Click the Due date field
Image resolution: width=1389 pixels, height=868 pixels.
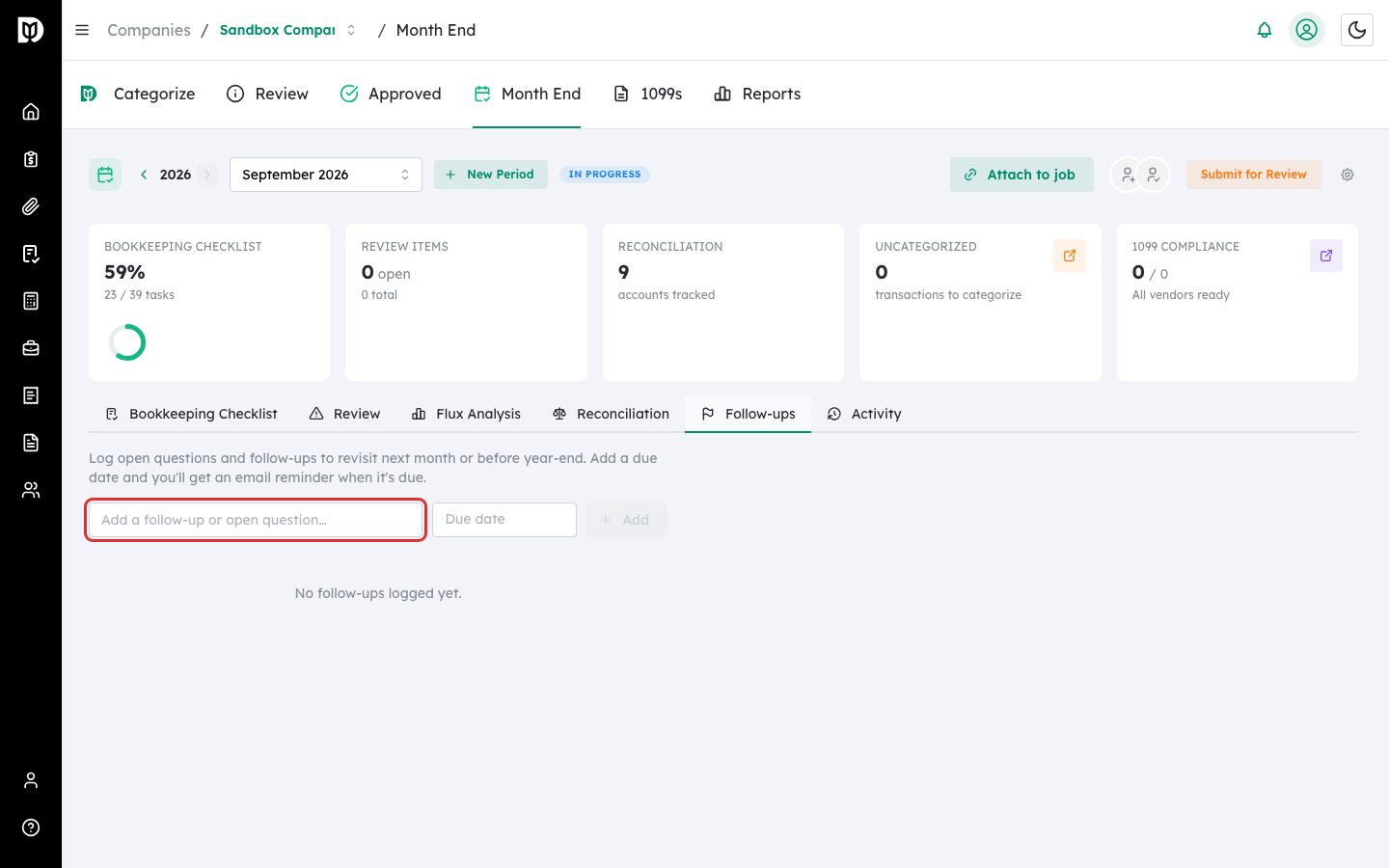pos(504,520)
